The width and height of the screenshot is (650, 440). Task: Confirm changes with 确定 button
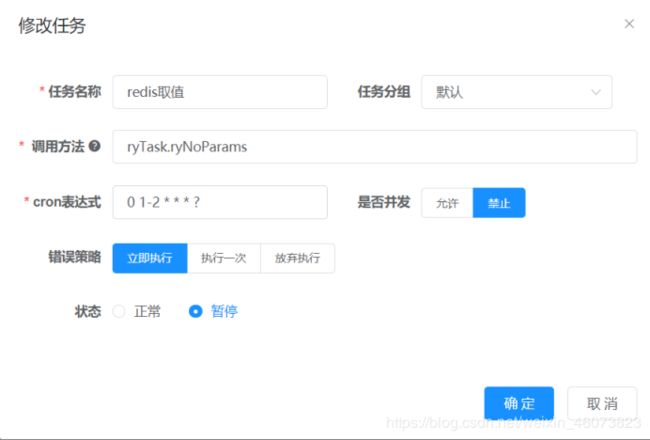[x=519, y=403]
